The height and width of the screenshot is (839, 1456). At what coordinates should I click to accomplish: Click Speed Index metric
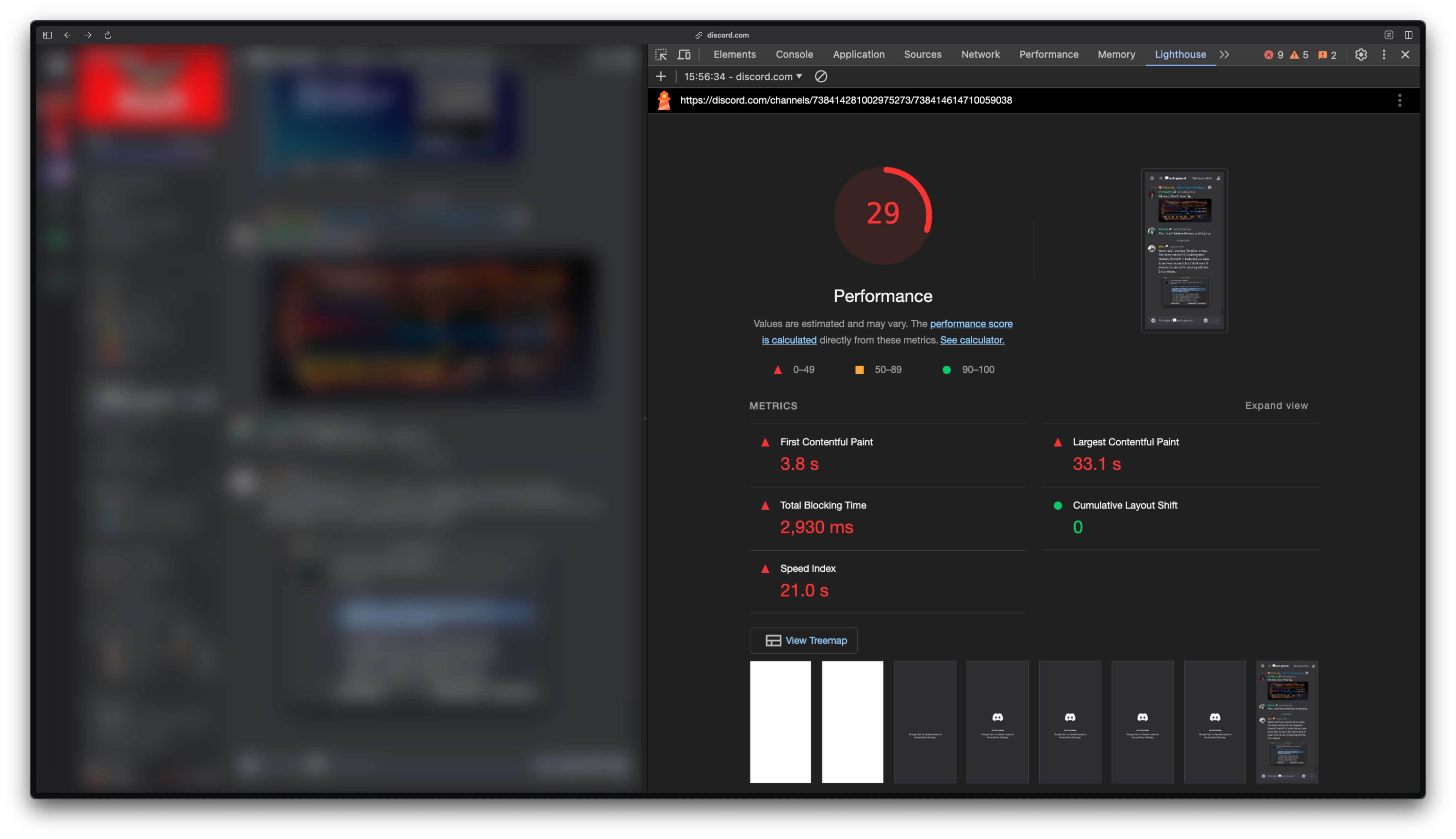pos(808,569)
